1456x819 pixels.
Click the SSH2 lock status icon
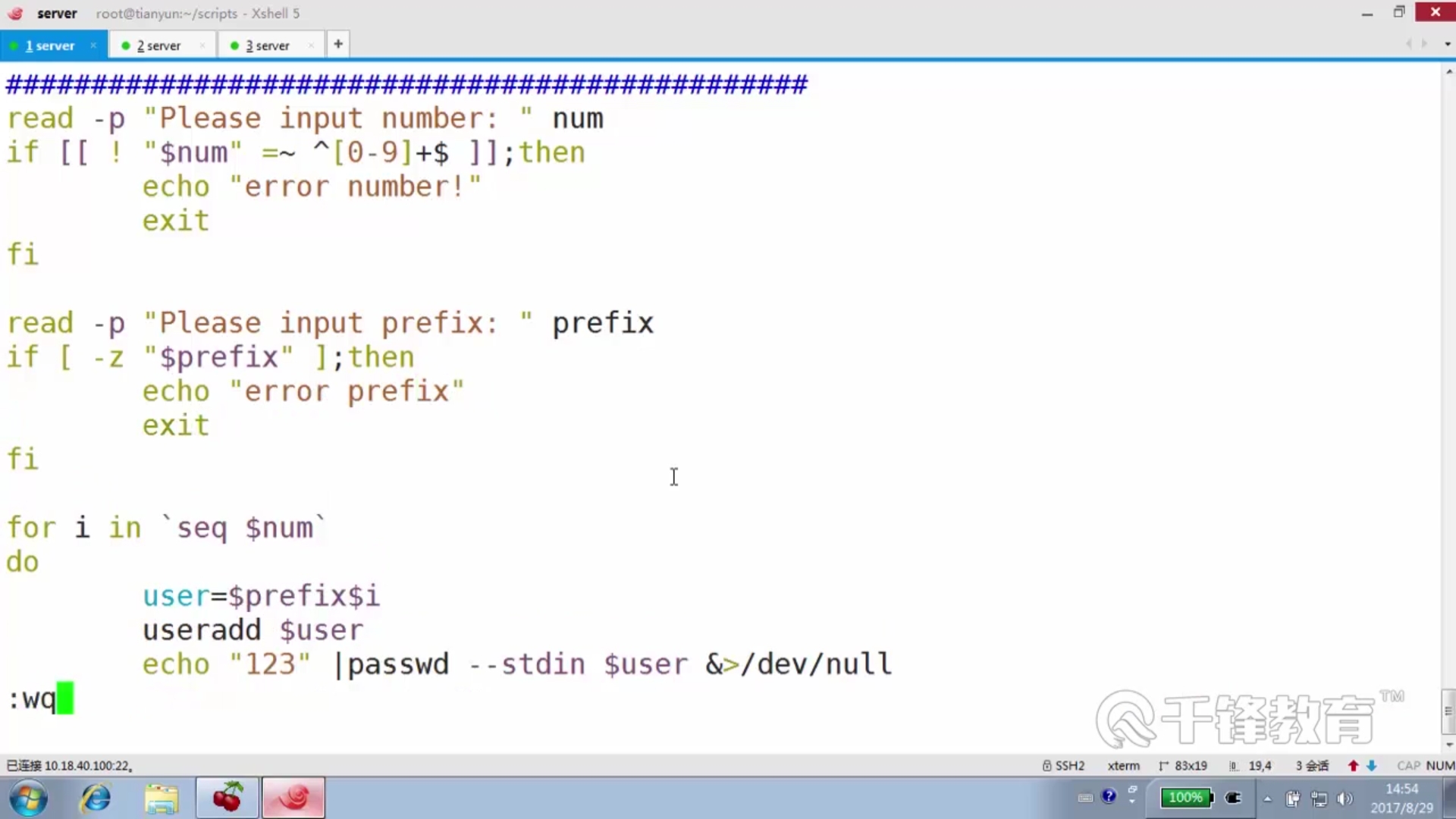pos(1046,766)
